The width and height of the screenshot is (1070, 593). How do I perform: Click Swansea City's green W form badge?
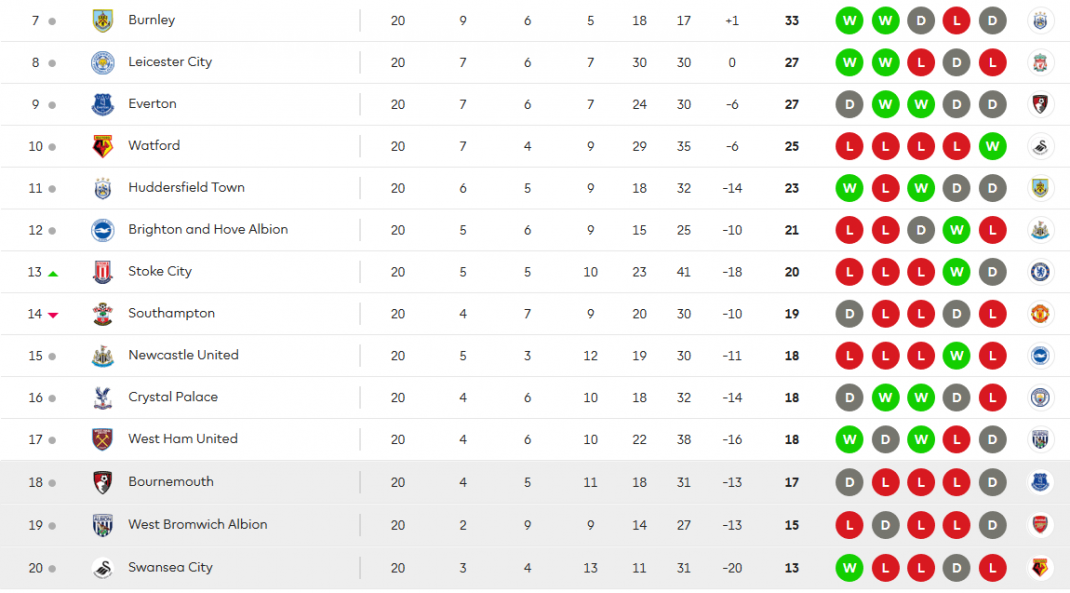pos(850,568)
